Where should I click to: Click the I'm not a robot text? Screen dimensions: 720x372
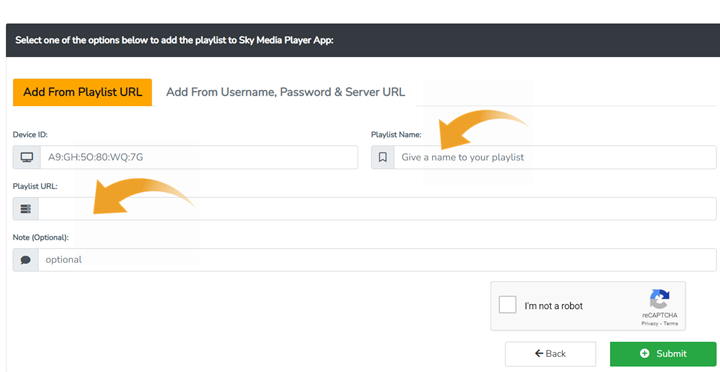(x=553, y=306)
